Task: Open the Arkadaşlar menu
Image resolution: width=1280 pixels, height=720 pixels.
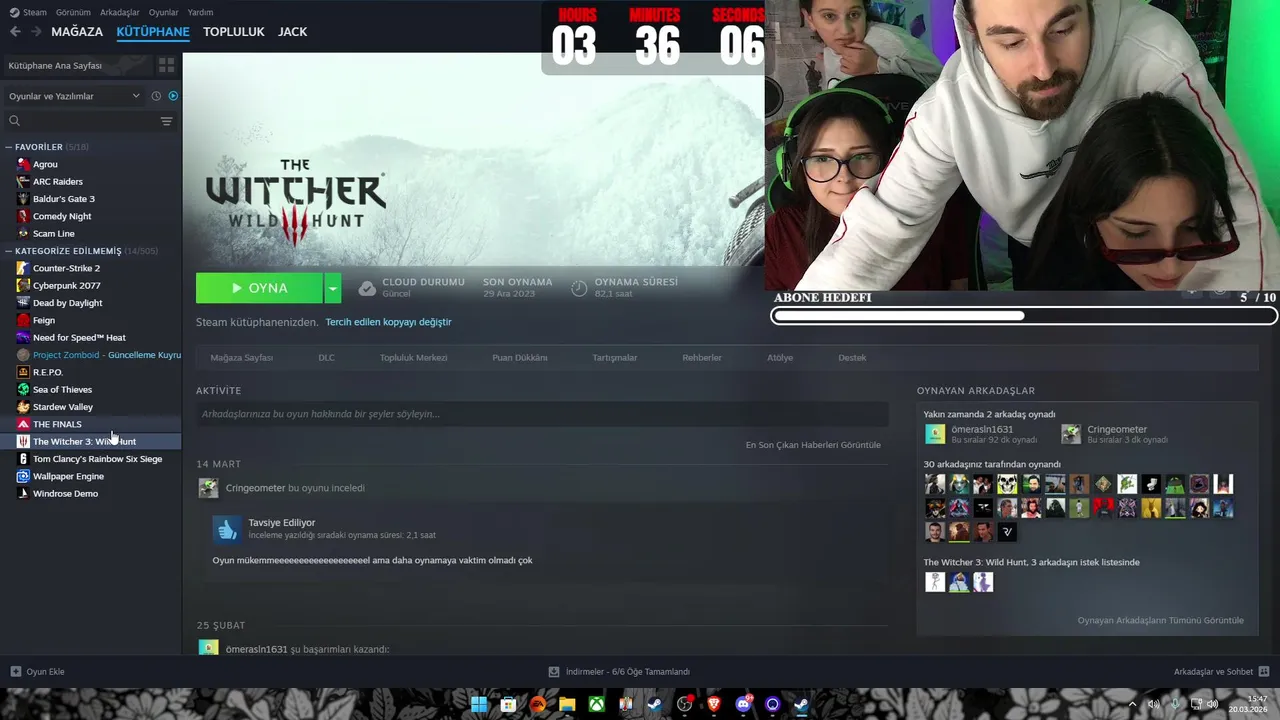Action: [x=120, y=12]
